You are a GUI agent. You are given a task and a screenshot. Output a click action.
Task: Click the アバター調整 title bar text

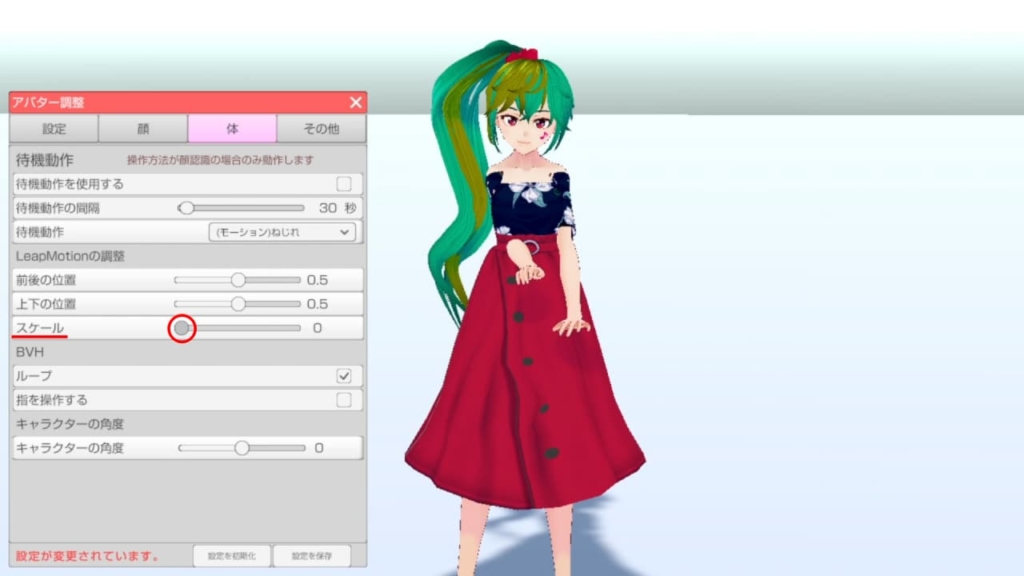pyautogui.click(x=48, y=103)
